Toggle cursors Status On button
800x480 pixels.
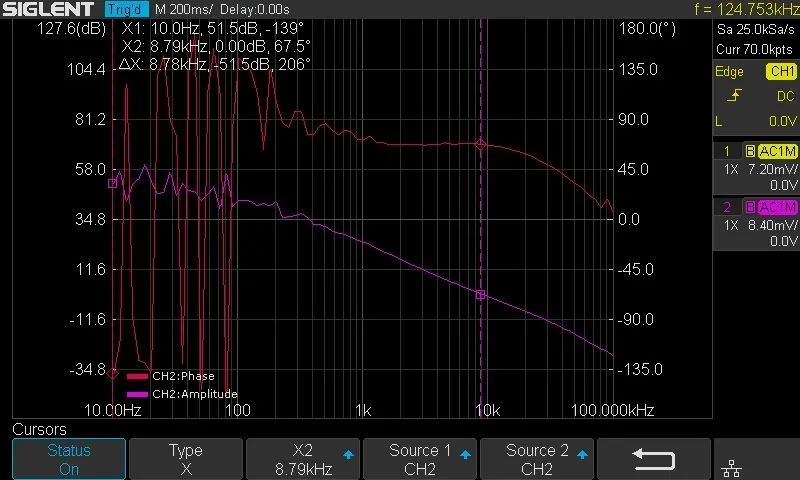click(69, 459)
